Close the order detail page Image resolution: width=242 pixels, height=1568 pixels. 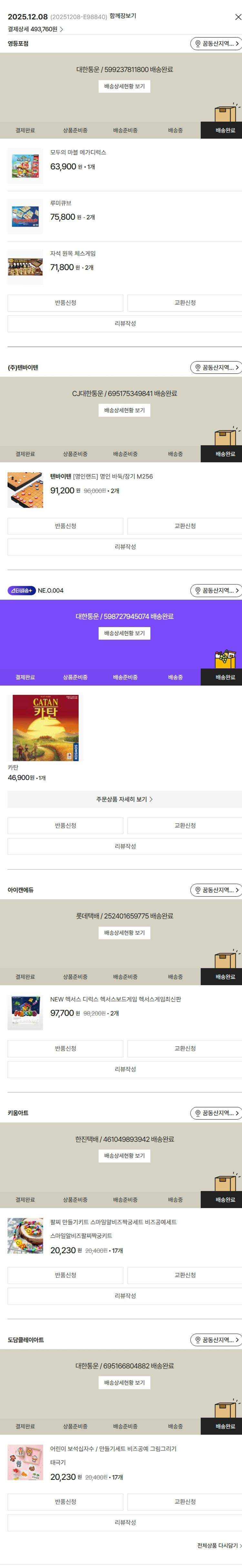(238, 17)
